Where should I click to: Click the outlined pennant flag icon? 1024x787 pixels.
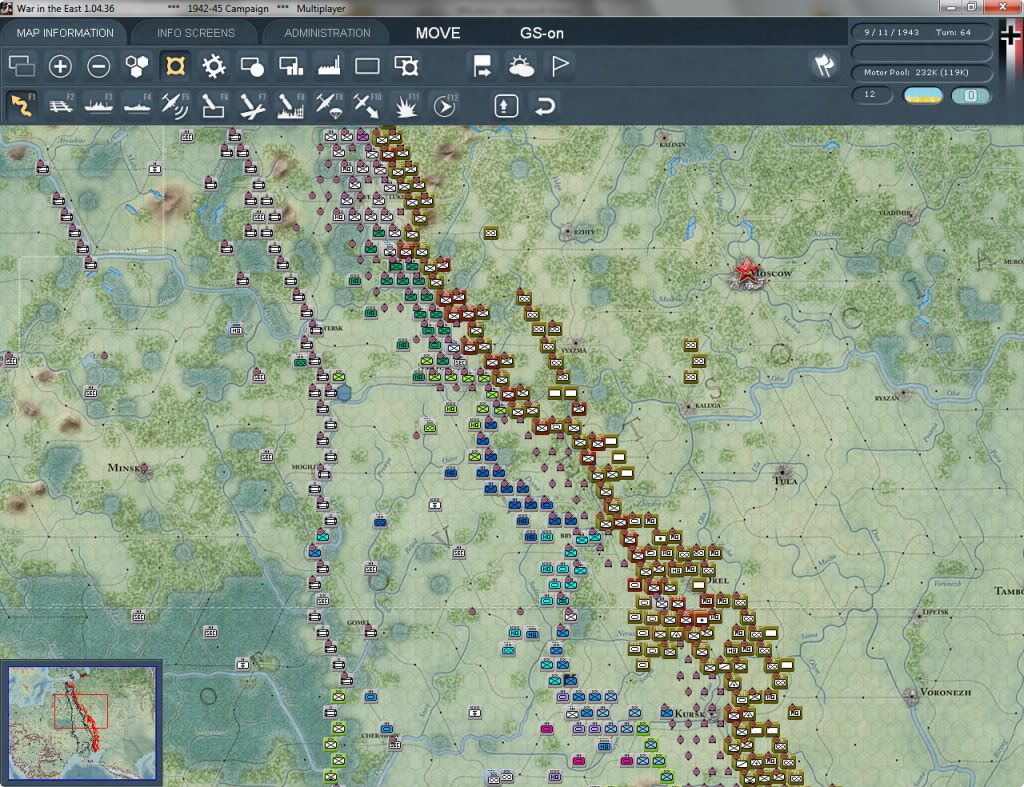560,66
